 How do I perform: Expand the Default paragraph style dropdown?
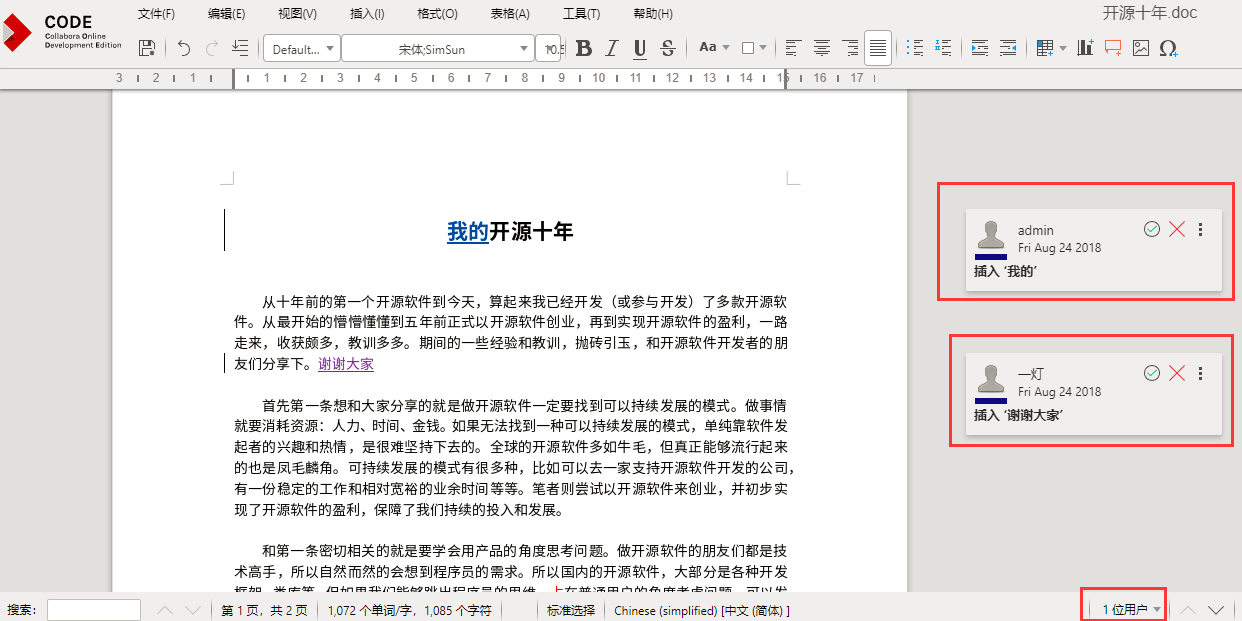point(301,49)
